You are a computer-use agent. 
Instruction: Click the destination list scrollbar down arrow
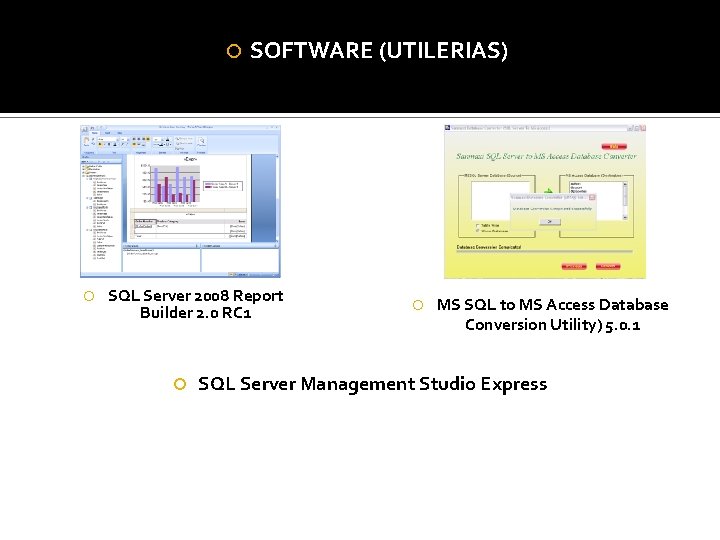tap(624, 217)
